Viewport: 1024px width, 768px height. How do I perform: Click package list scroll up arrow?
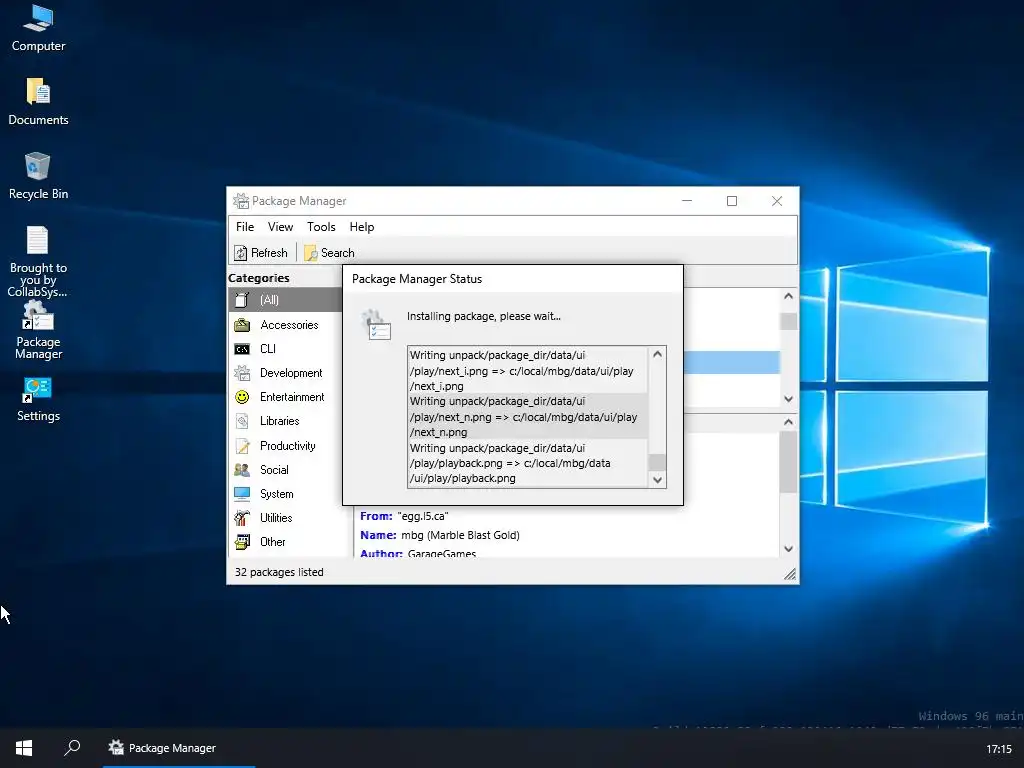point(788,296)
